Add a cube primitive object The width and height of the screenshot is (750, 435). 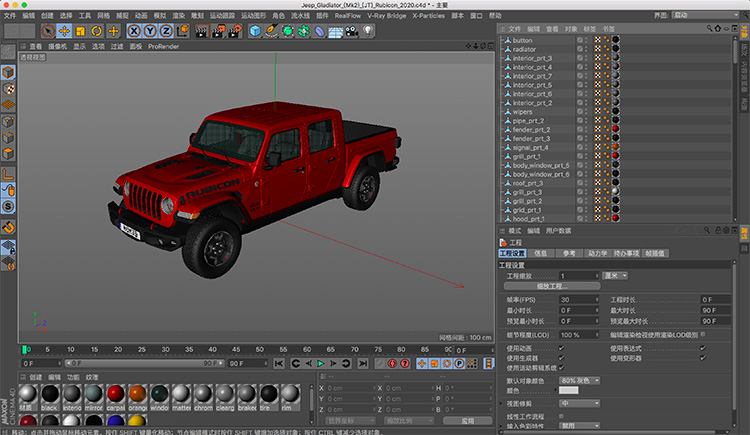pyautogui.click(x=255, y=31)
